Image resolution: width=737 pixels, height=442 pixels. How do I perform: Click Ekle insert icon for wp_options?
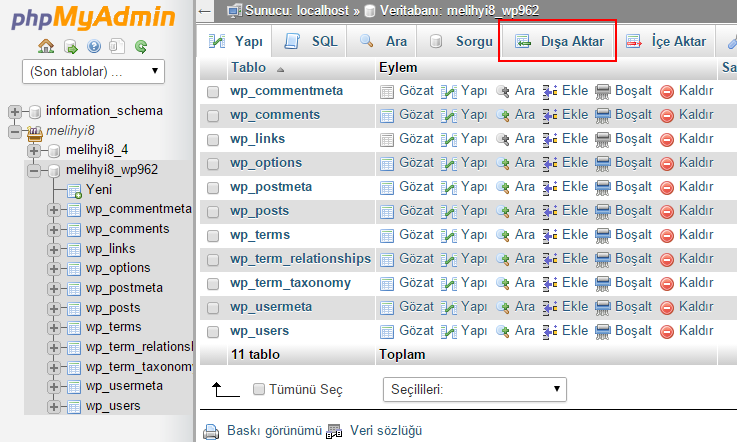pyautogui.click(x=549, y=164)
